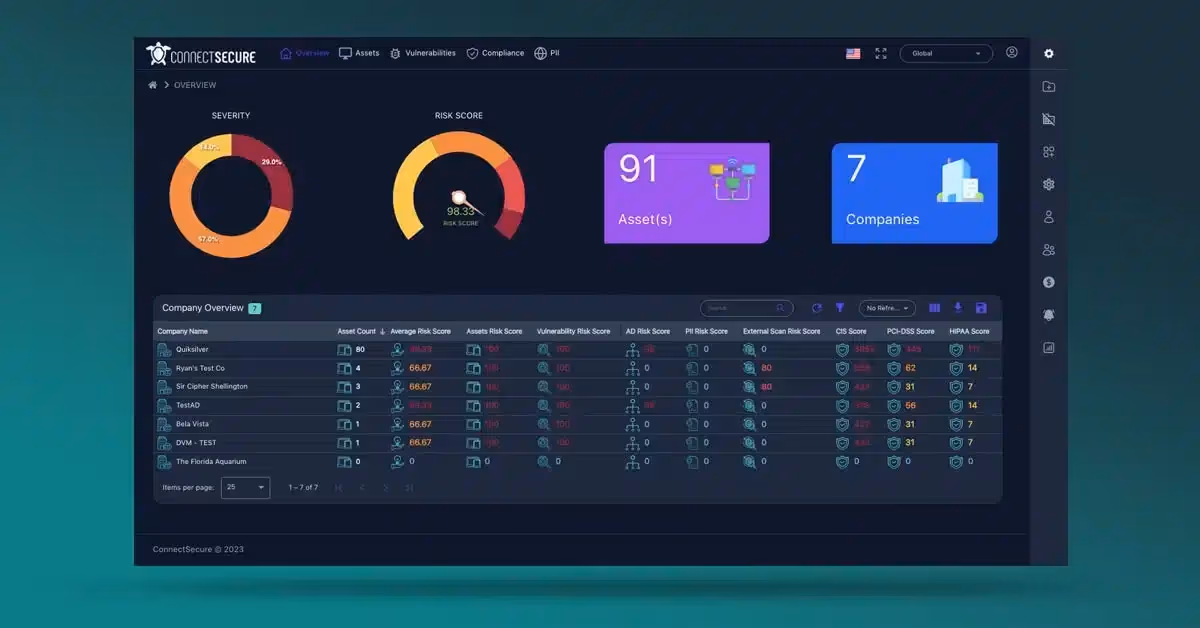This screenshot has height=628, width=1200.
Task: Click the cog settings sidebar icon
Action: [1049, 184]
